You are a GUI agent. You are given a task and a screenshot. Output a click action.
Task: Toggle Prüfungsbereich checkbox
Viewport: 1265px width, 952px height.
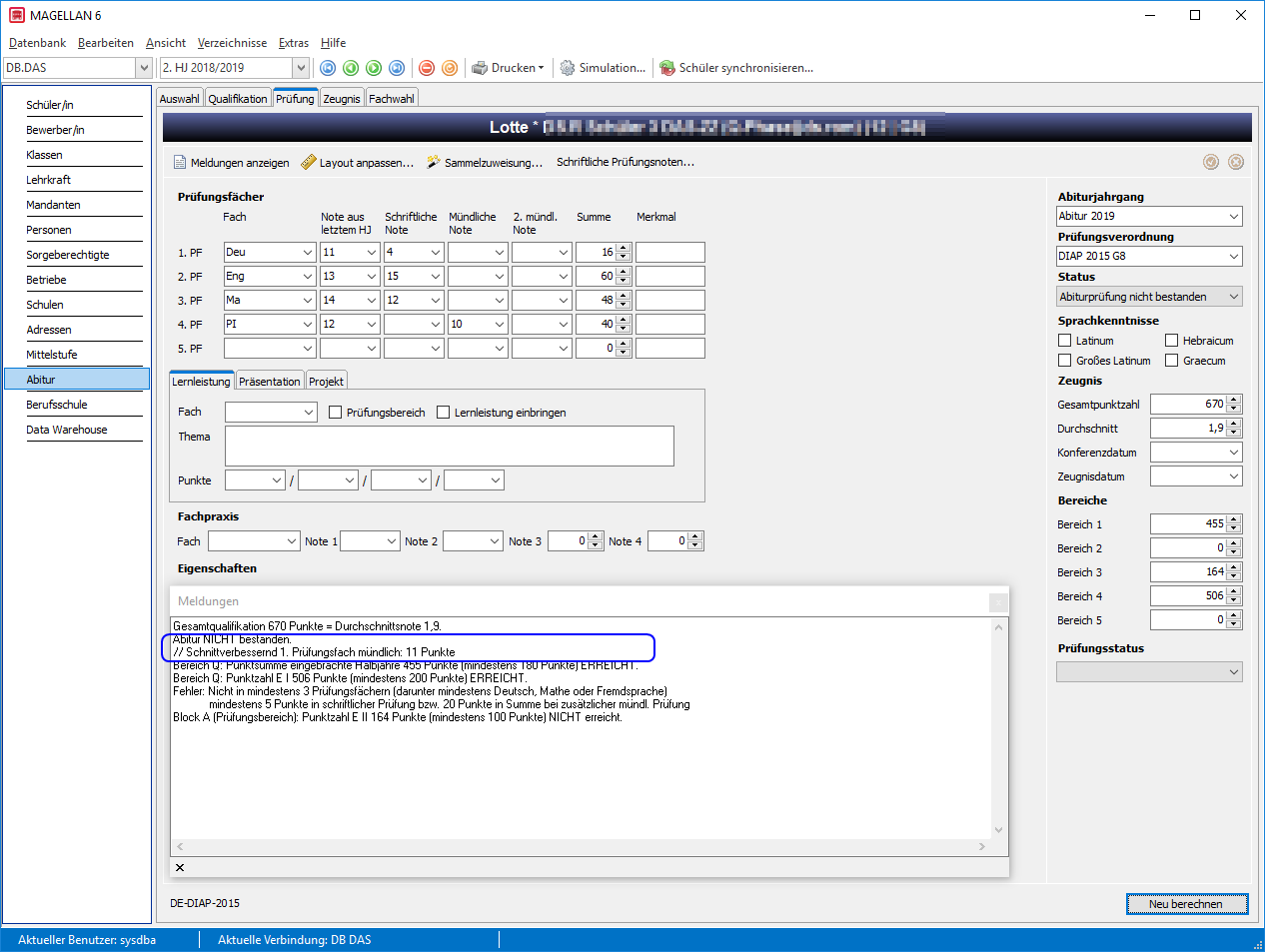point(336,413)
